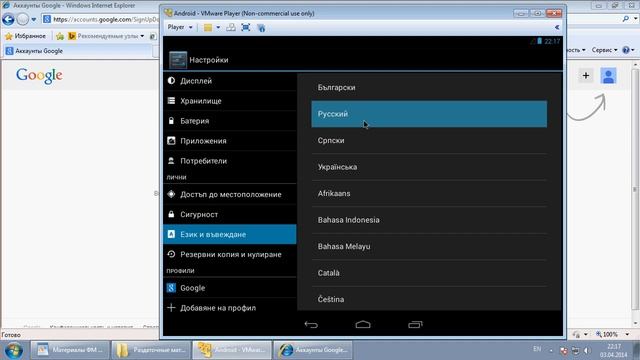Open the Хранилище settings item

[x=230, y=101]
